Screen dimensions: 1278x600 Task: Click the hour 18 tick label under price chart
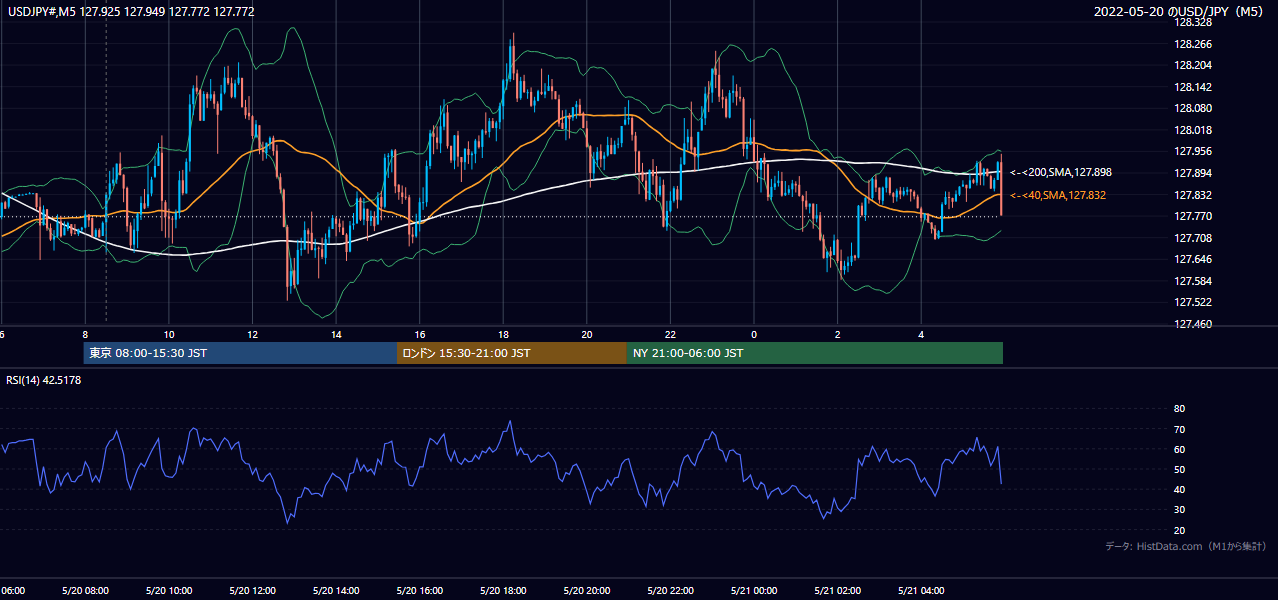pos(504,334)
